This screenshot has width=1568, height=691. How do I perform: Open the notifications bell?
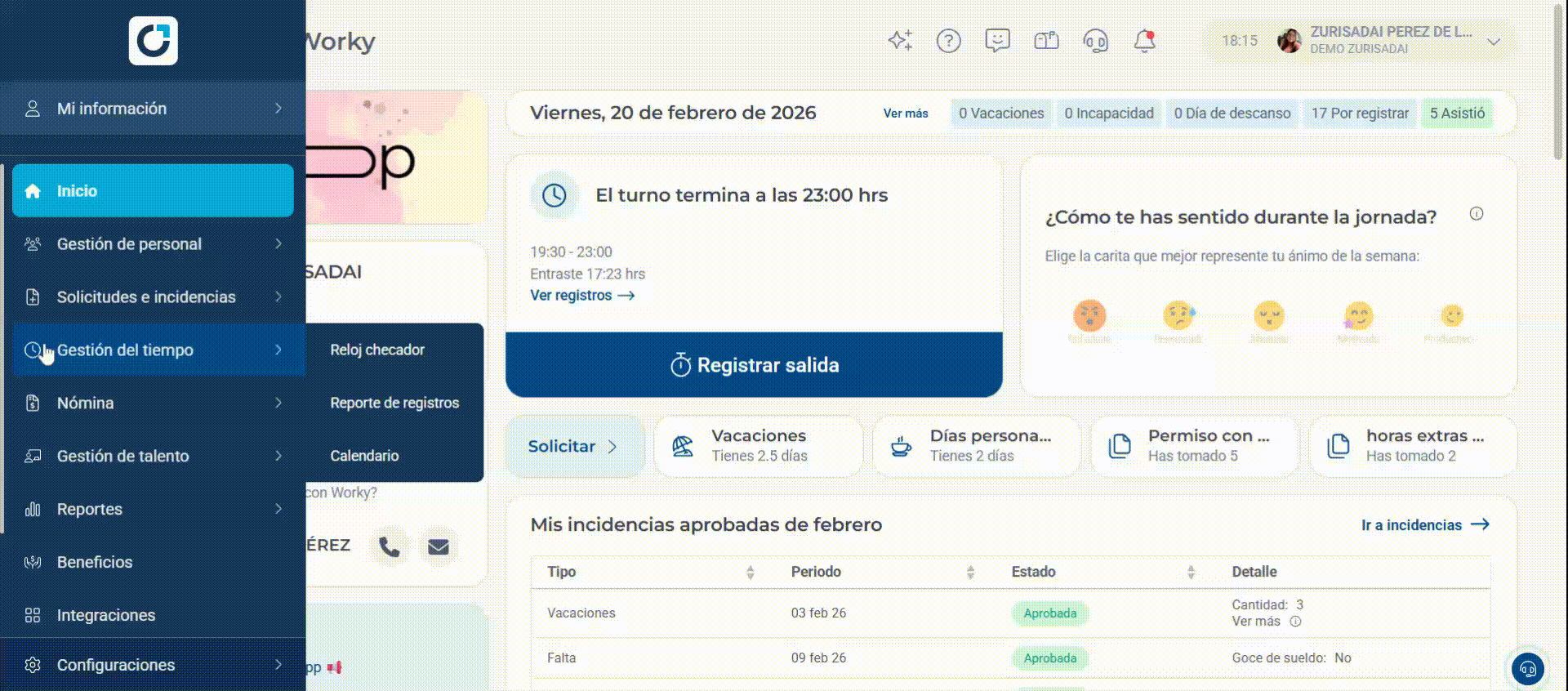[x=1144, y=40]
